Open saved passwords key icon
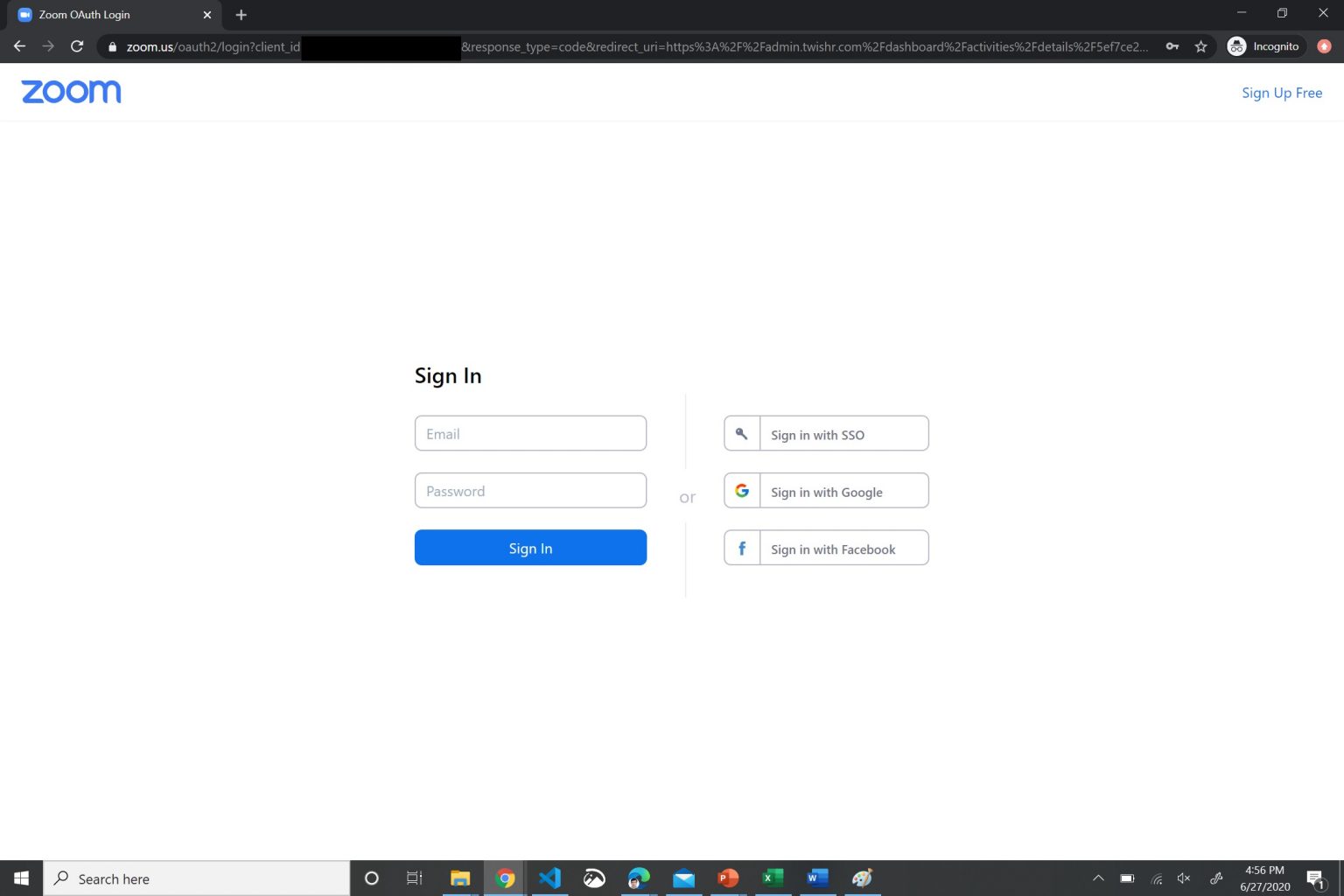This screenshot has width=1344, height=896. [1172, 46]
